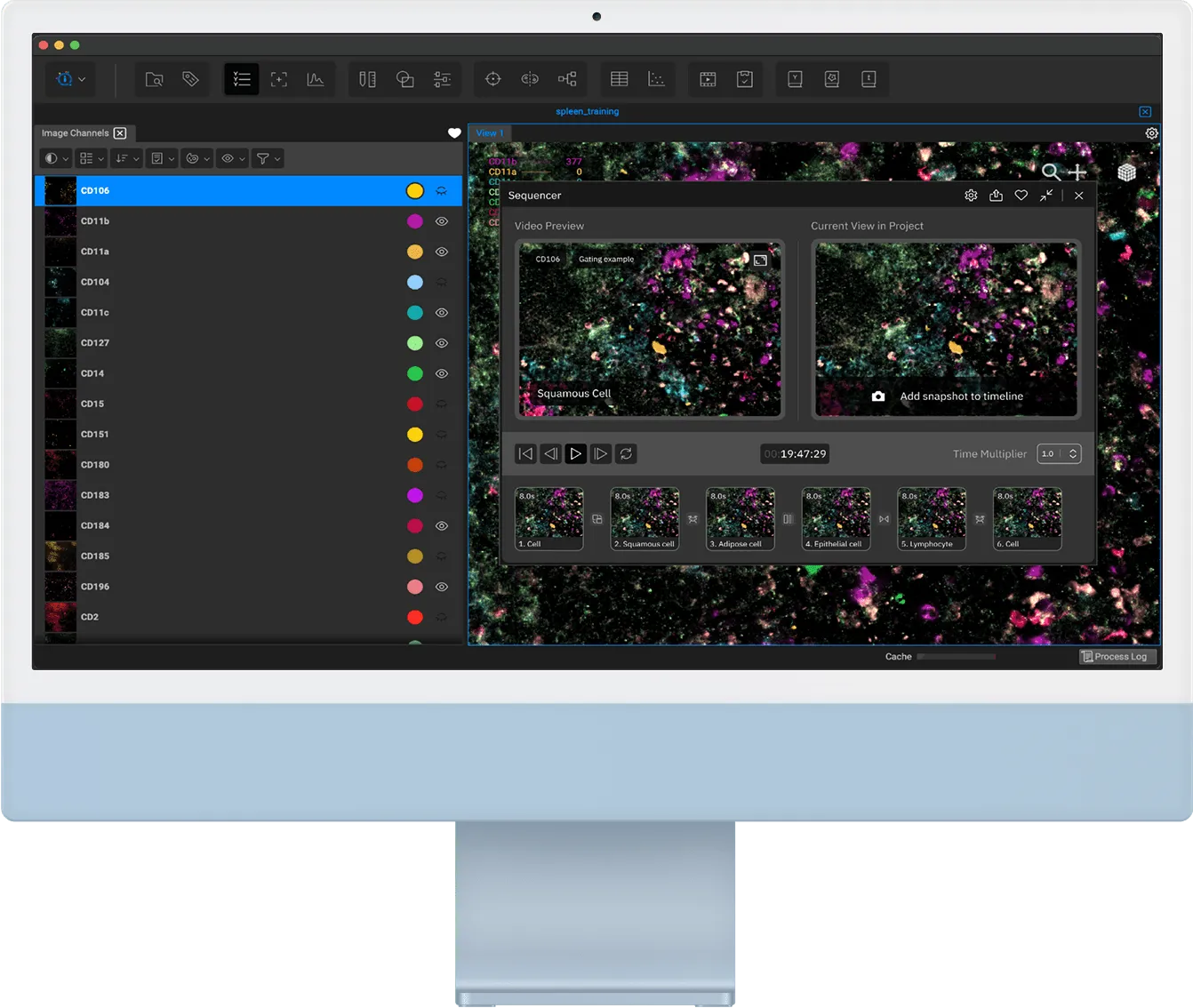Image resolution: width=1193 pixels, height=1008 pixels.
Task: Click the add-region bracket plus icon
Action: (278, 79)
